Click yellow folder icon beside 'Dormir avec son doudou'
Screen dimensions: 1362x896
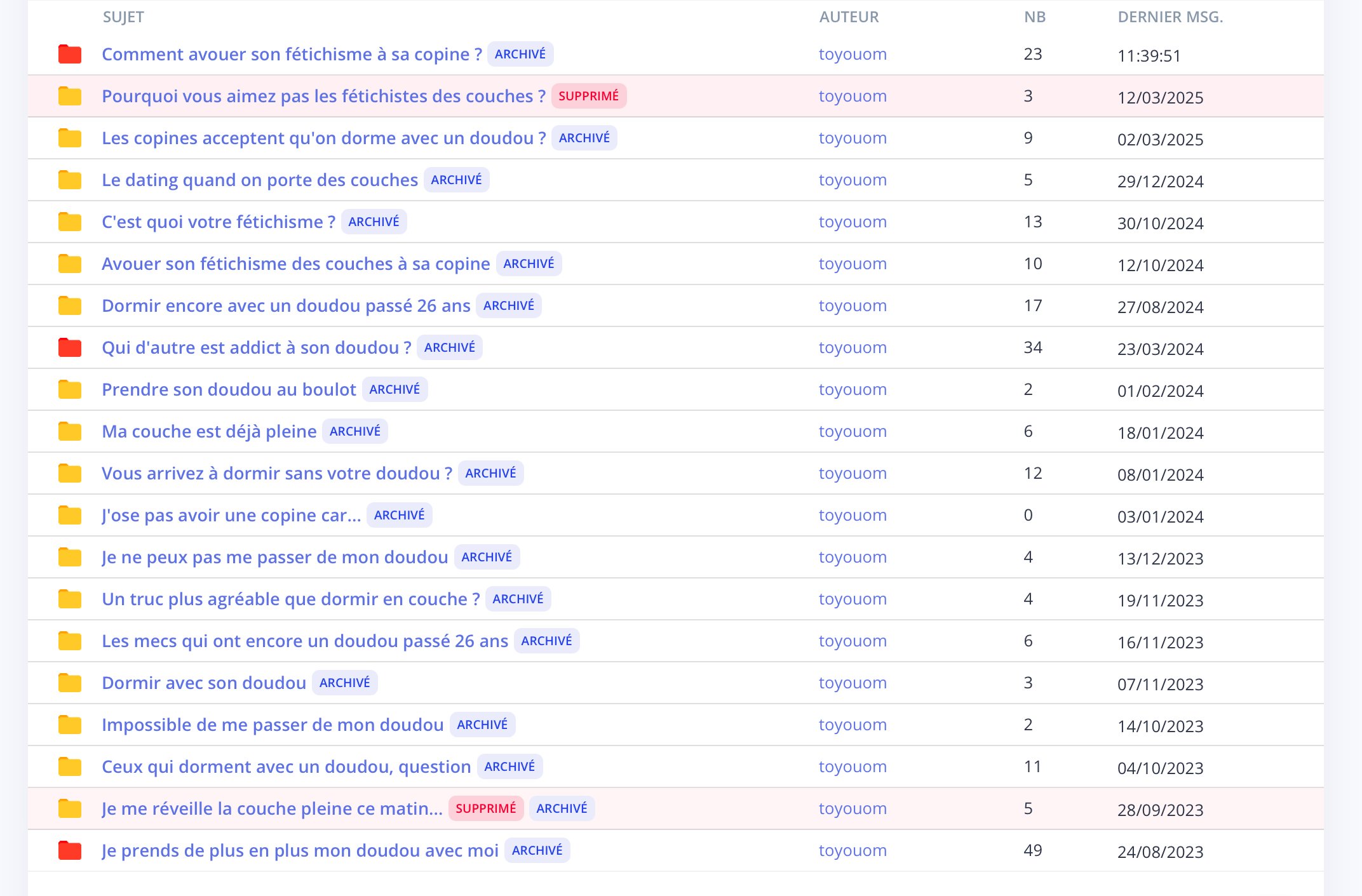point(70,683)
